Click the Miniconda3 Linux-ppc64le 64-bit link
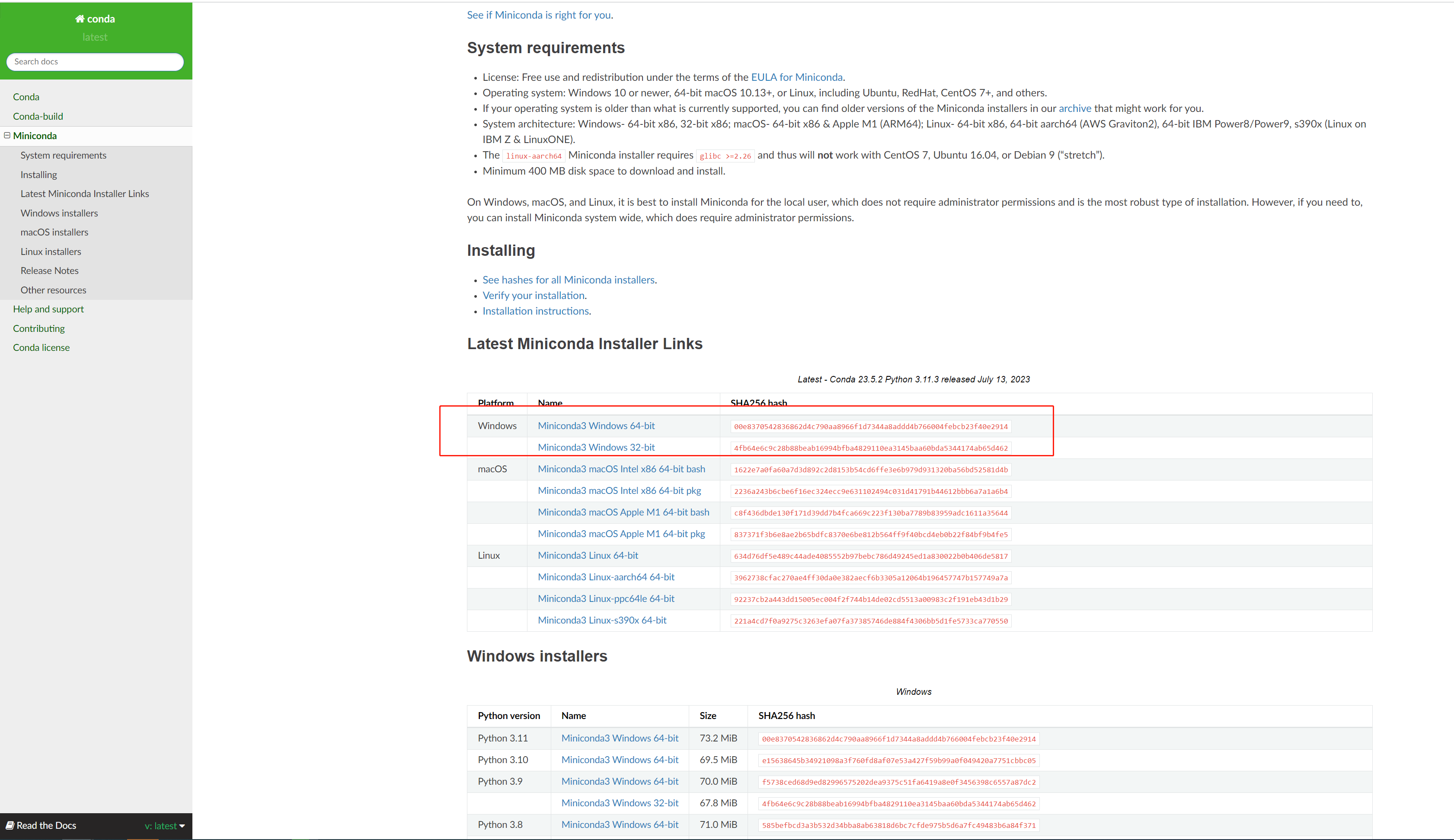Viewport: 1454px width, 840px height. [x=606, y=598]
